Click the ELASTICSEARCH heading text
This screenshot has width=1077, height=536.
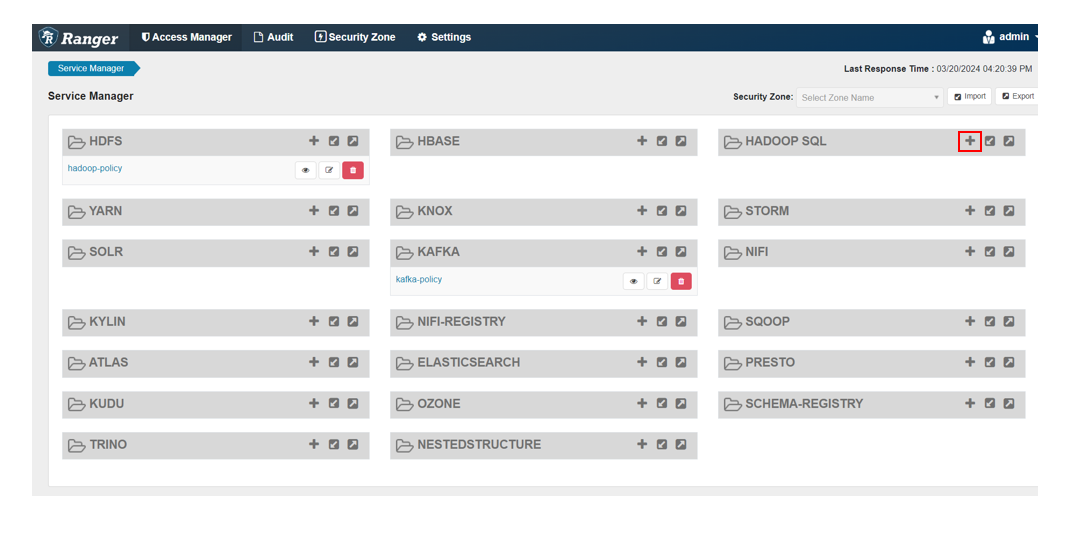[468, 362]
